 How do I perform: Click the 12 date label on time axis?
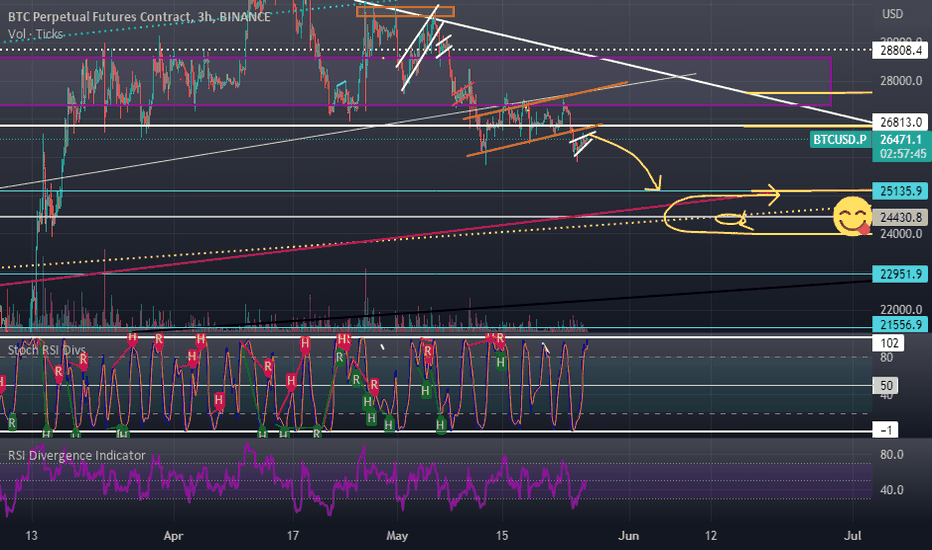[x=711, y=536]
